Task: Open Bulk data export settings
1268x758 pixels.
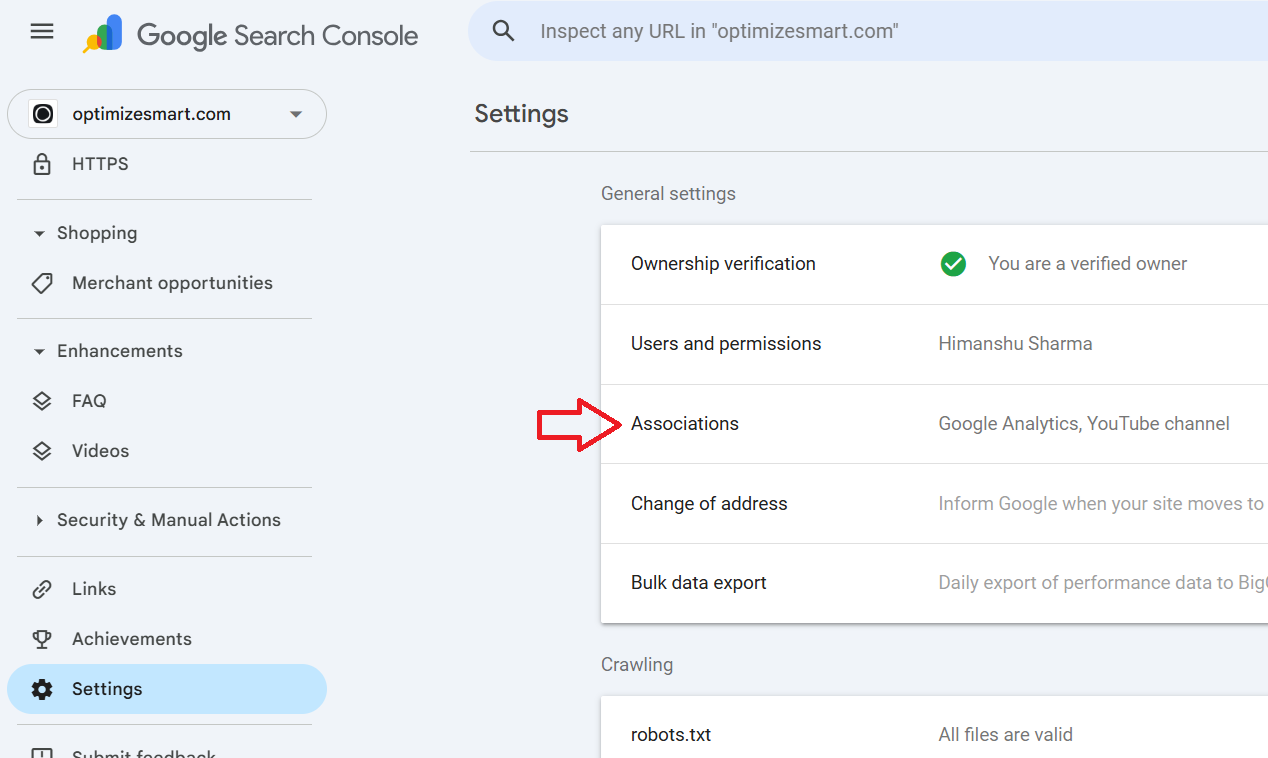Action: point(699,583)
